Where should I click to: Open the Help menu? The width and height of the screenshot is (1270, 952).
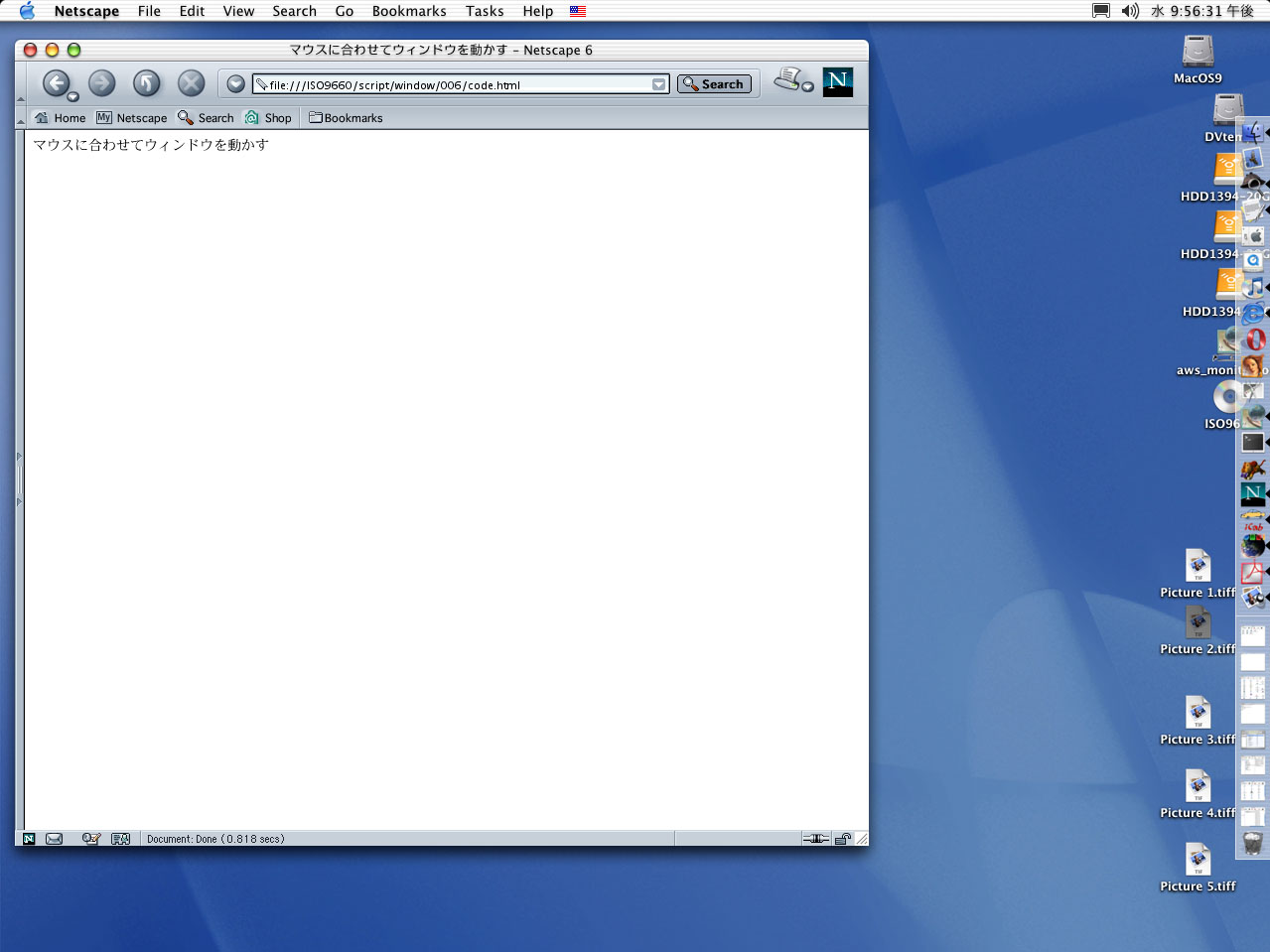[x=538, y=11]
